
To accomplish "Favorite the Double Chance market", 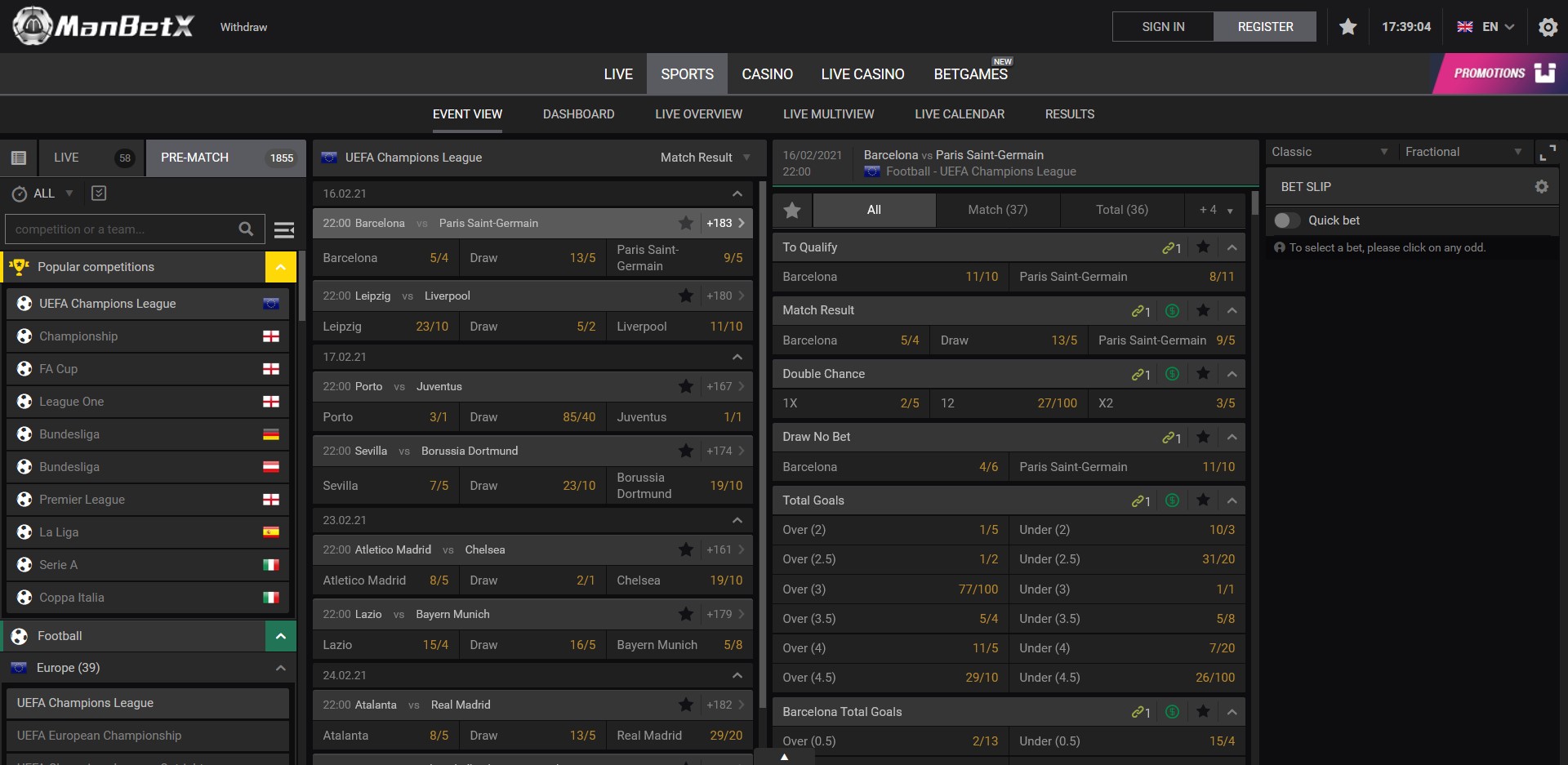I will pos(1203,373).
